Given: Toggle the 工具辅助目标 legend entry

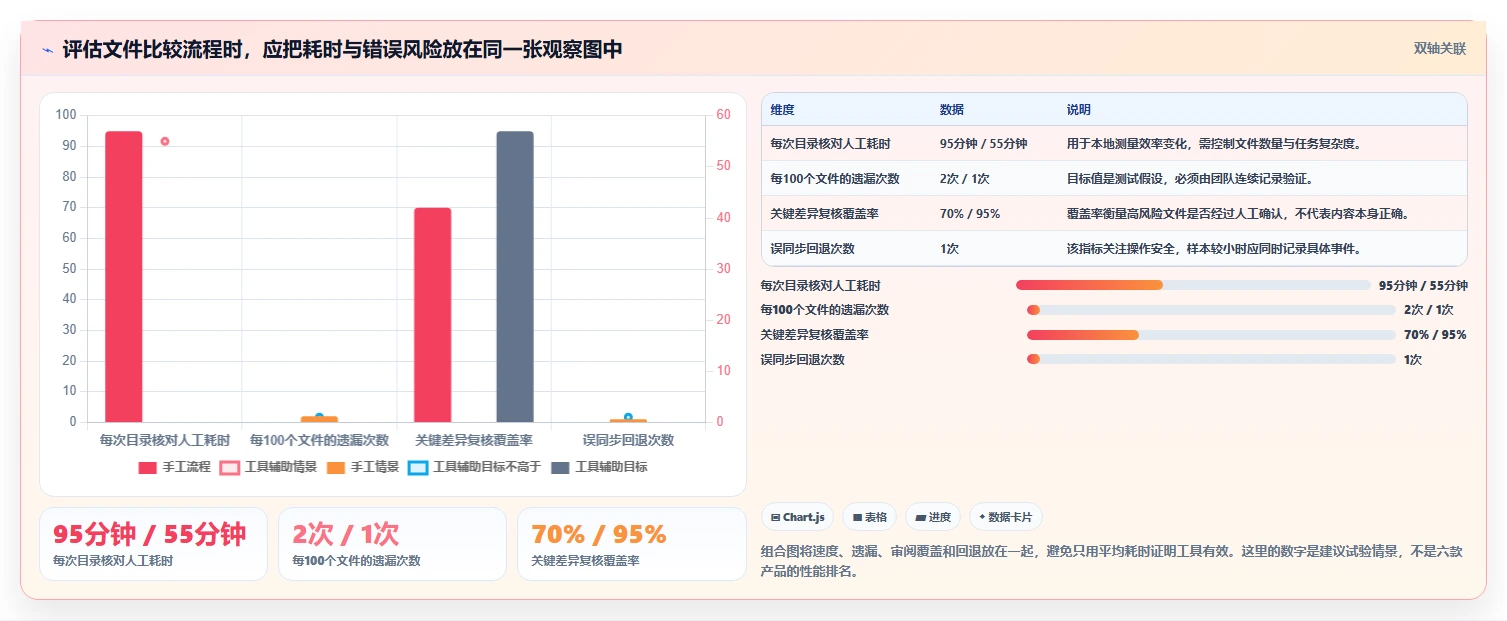Looking at the screenshot, I should (x=598, y=467).
